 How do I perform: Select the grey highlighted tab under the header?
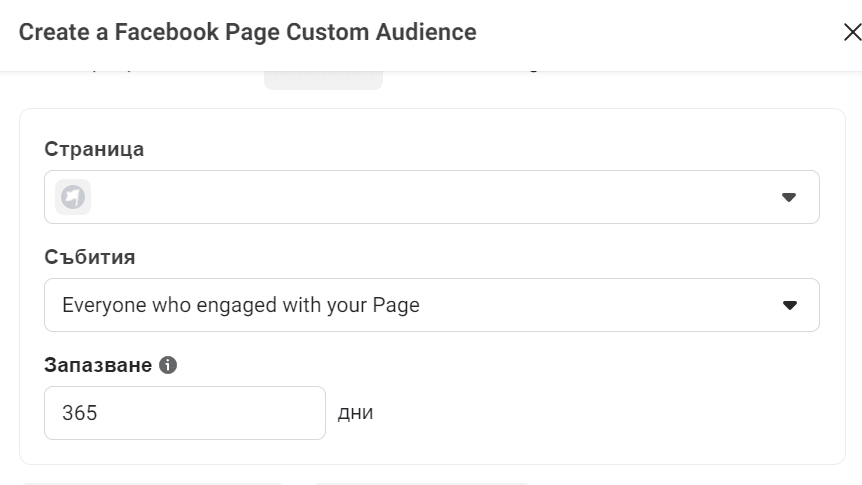[x=323, y=80]
